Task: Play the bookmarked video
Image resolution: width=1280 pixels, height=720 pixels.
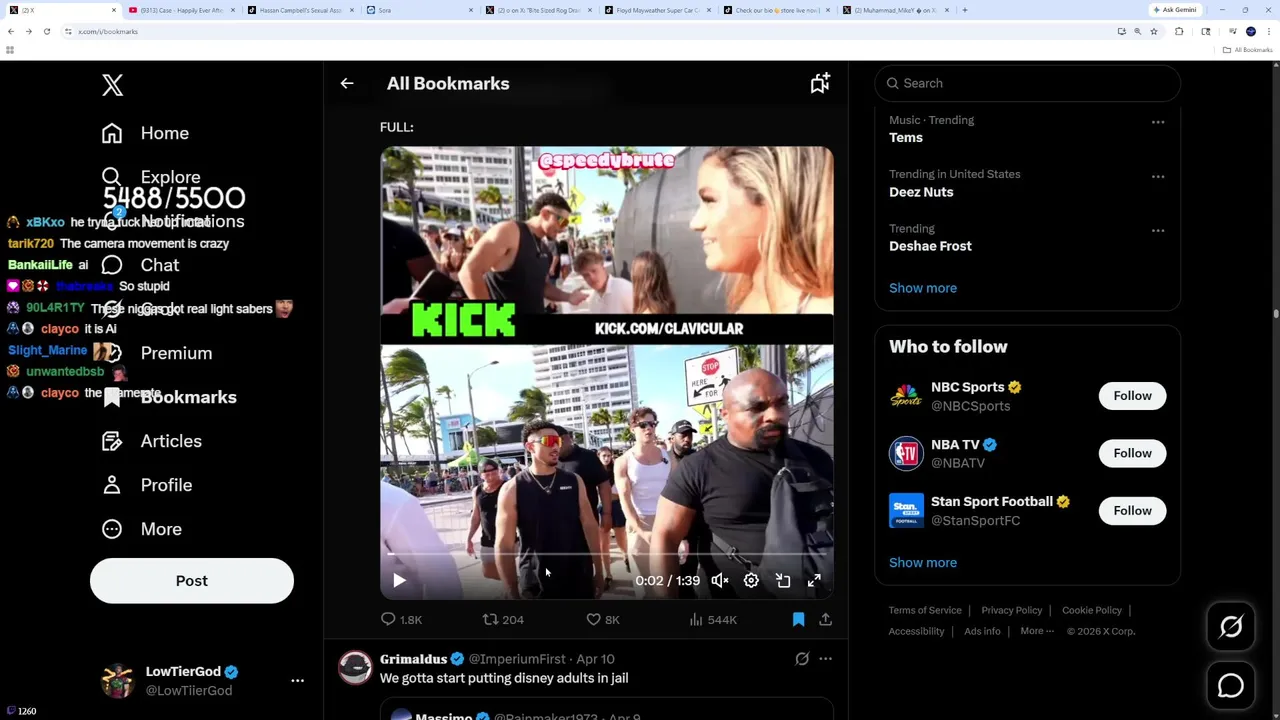Action: (399, 581)
